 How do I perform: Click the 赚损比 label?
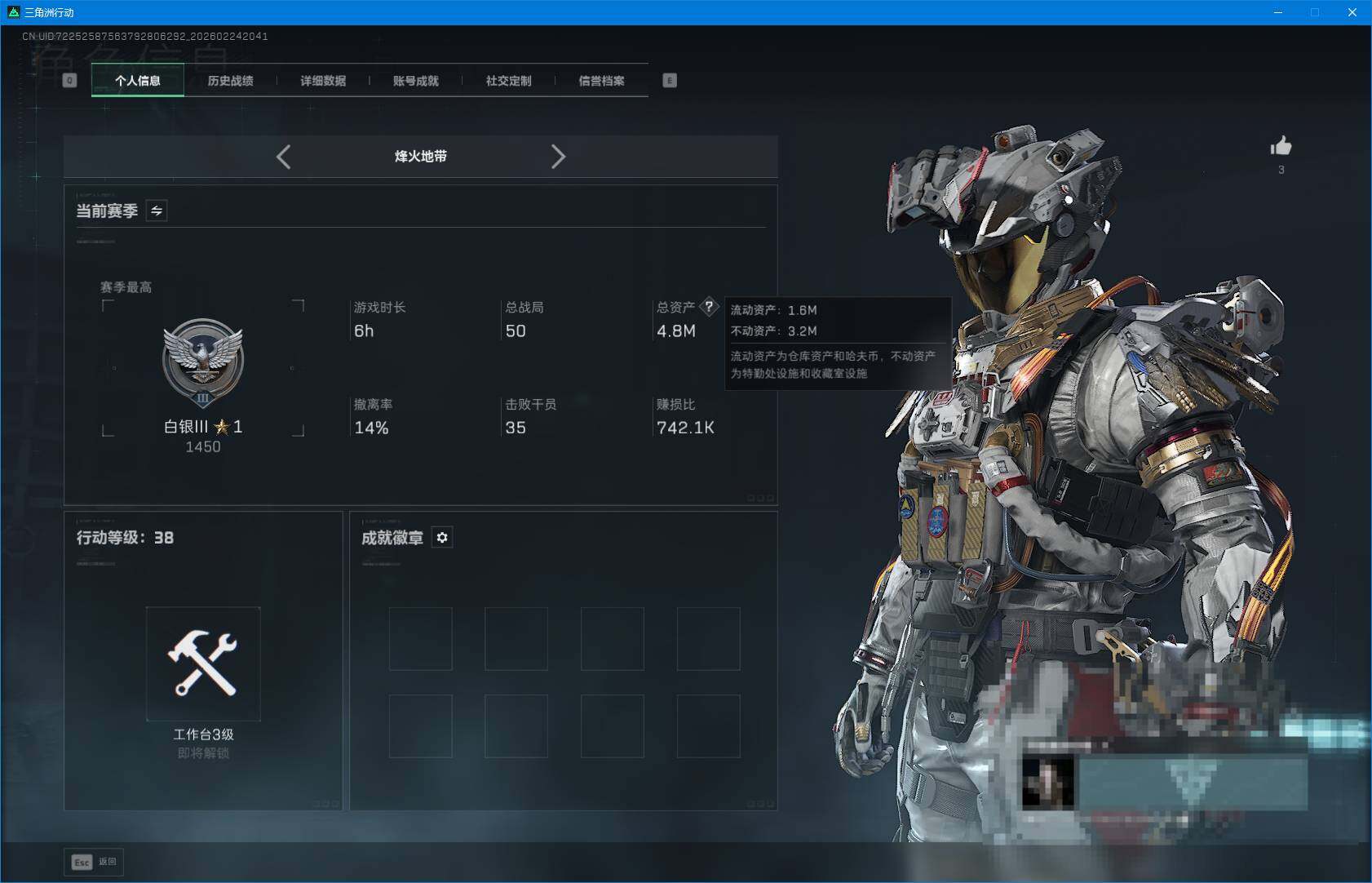coord(676,404)
